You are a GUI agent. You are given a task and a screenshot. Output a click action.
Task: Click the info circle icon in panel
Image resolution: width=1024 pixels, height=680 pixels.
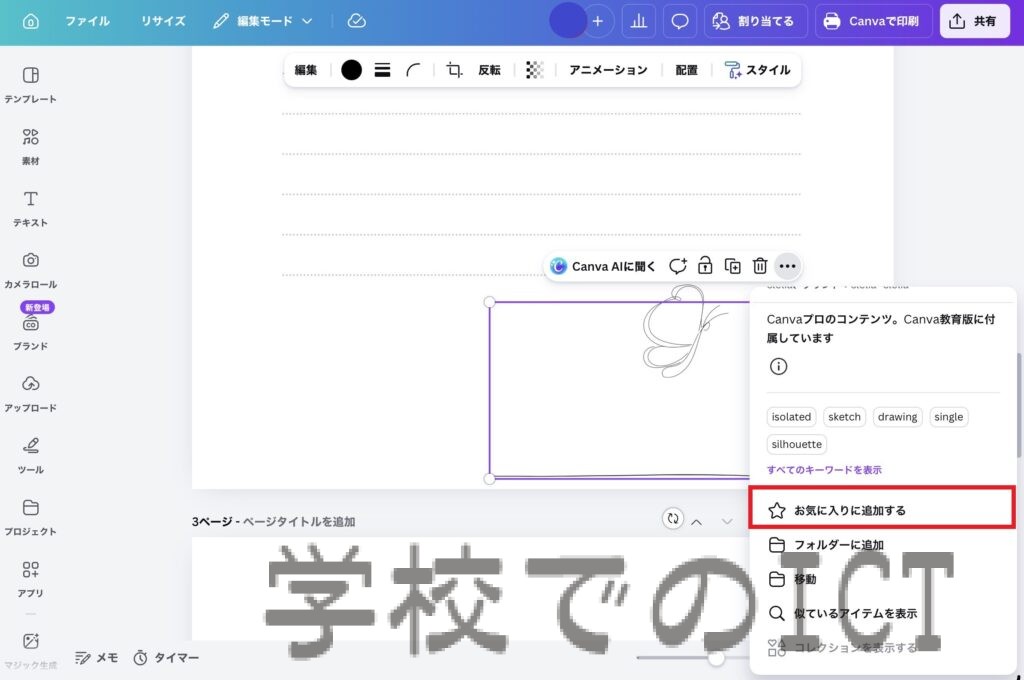pos(779,367)
